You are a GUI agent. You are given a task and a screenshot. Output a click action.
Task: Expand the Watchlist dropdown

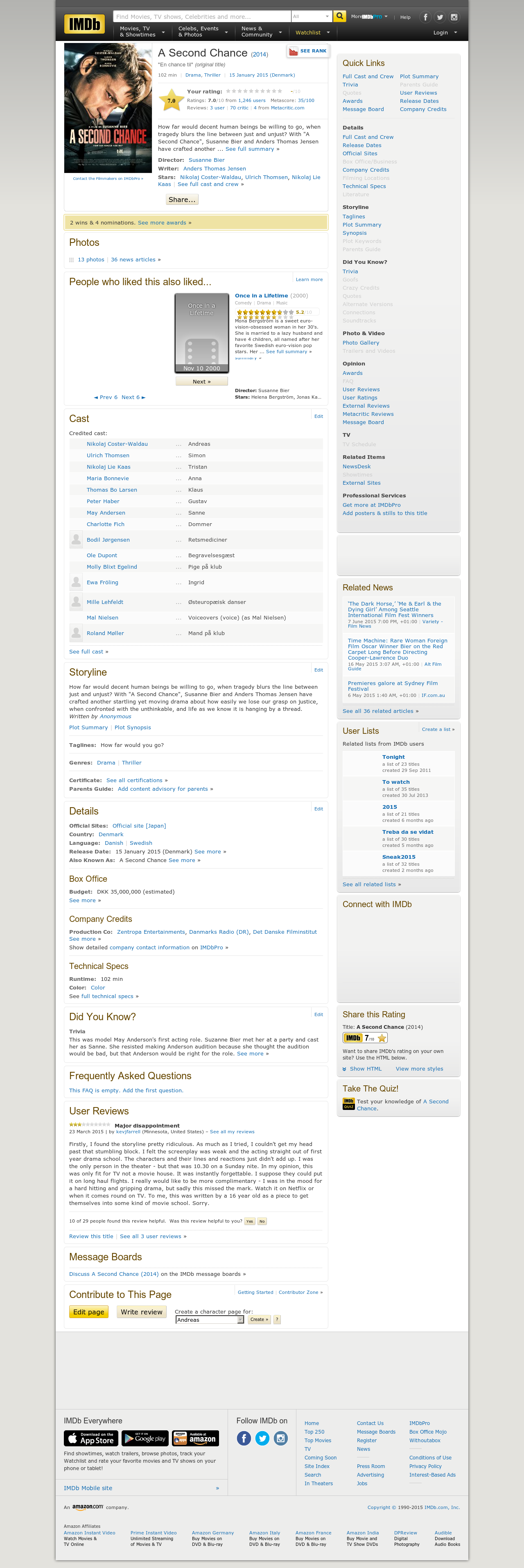pos(312,33)
